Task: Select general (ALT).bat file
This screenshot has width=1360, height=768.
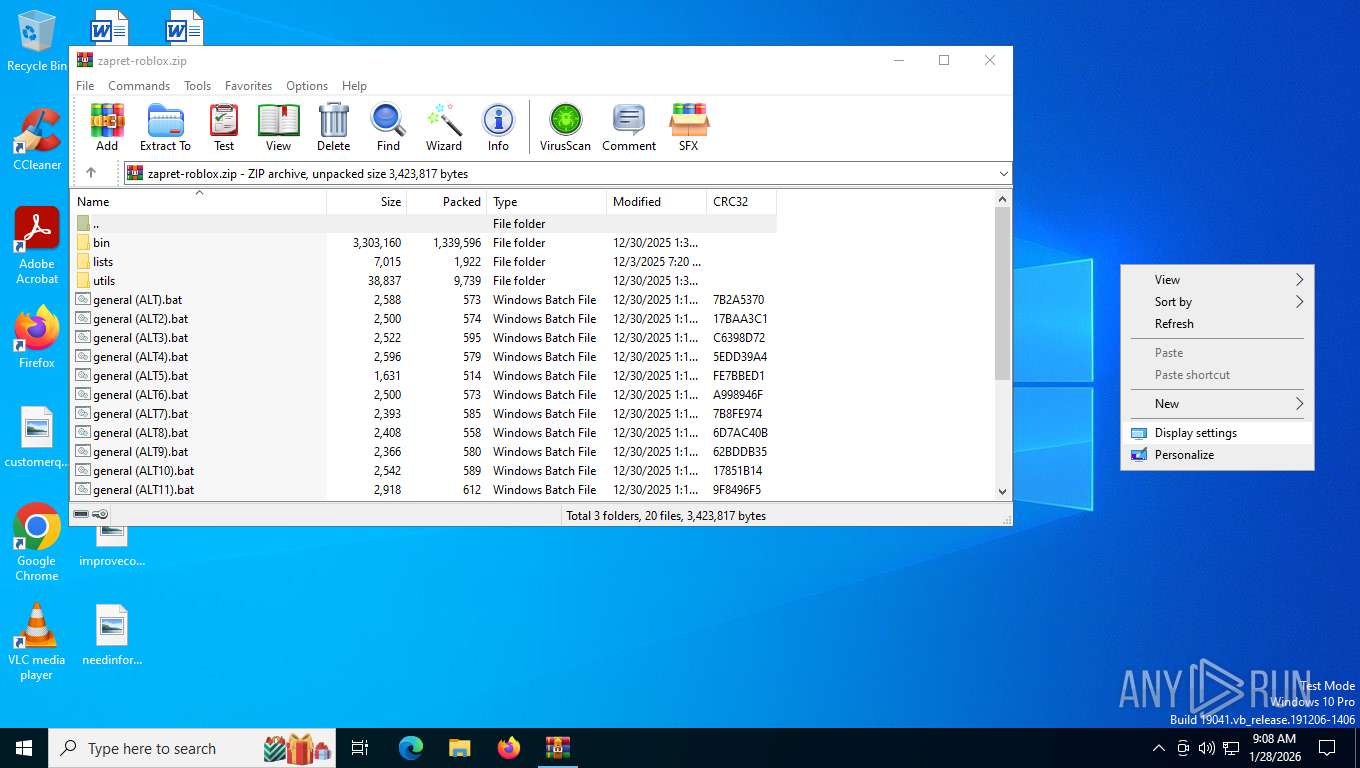Action: coord(423,300)
